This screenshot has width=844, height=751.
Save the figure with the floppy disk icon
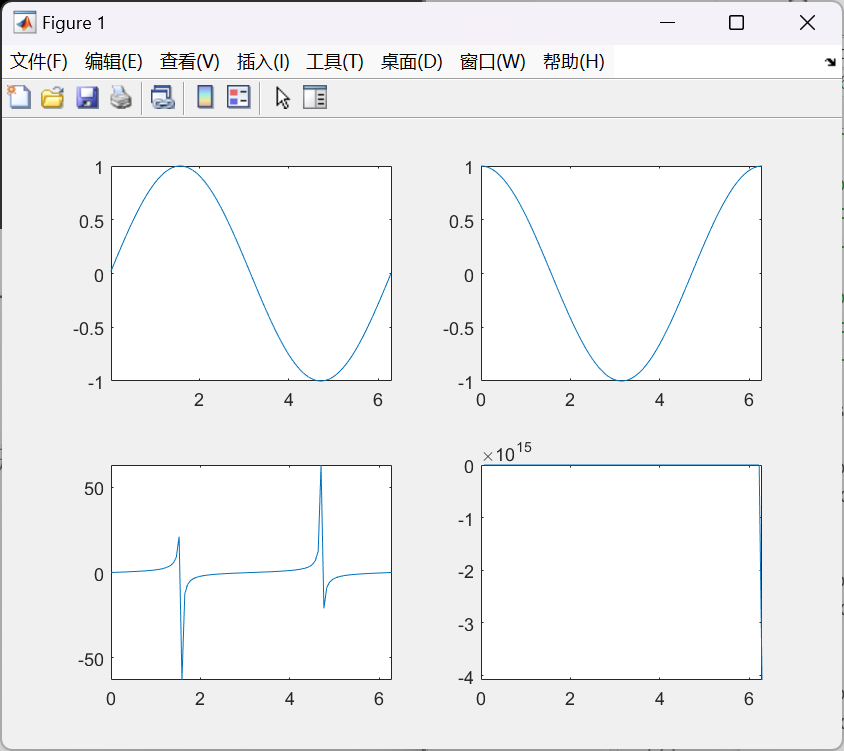87,97
